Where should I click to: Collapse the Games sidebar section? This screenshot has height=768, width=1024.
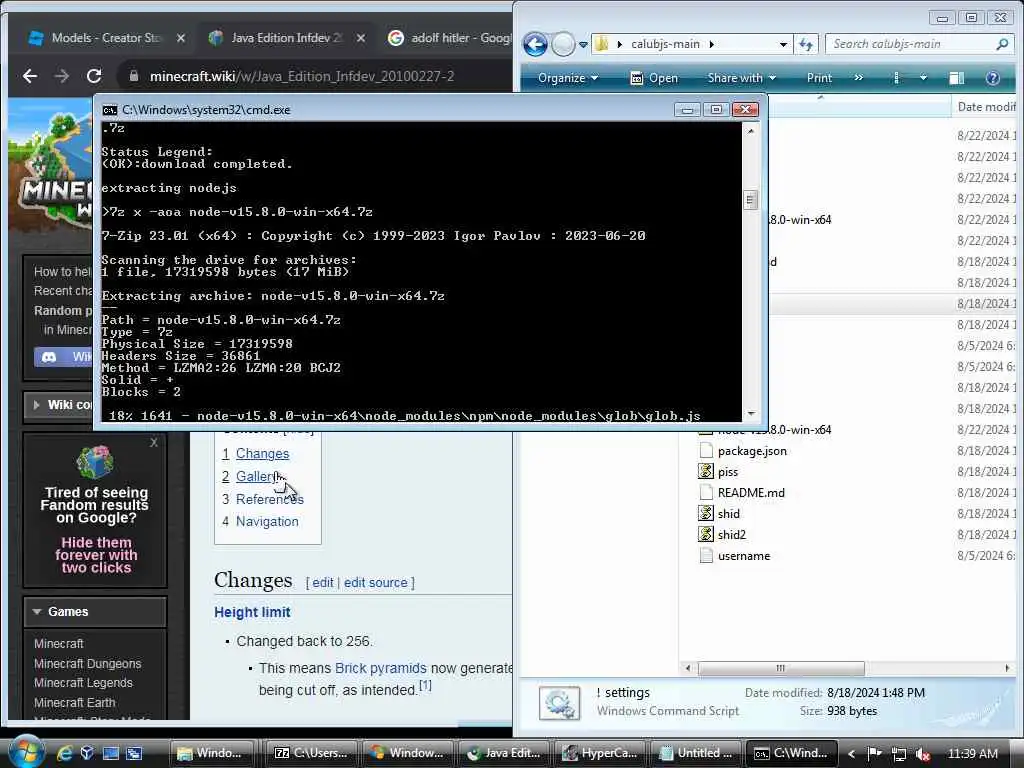point(95,612)
